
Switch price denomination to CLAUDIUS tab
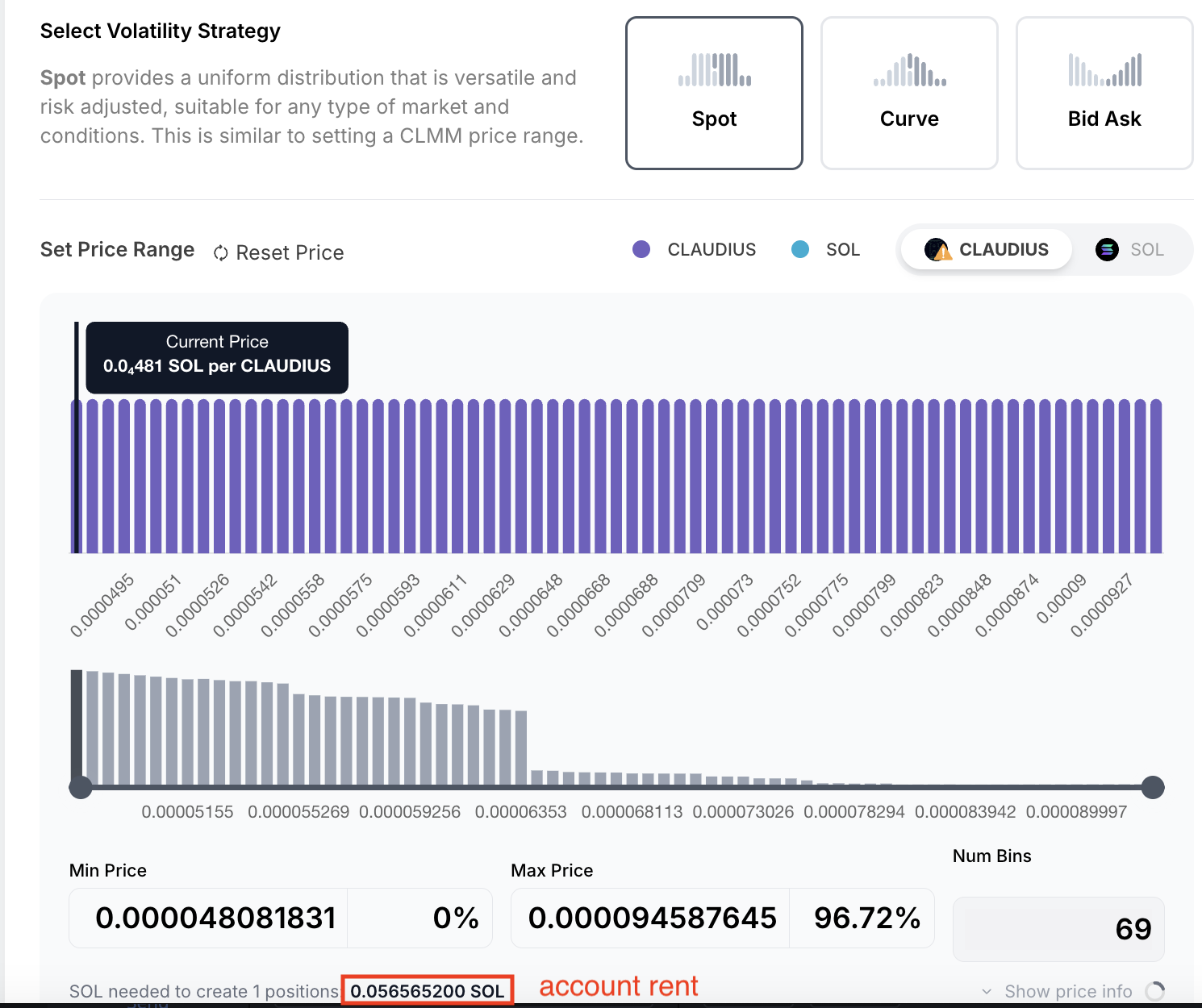pos(987,250)
